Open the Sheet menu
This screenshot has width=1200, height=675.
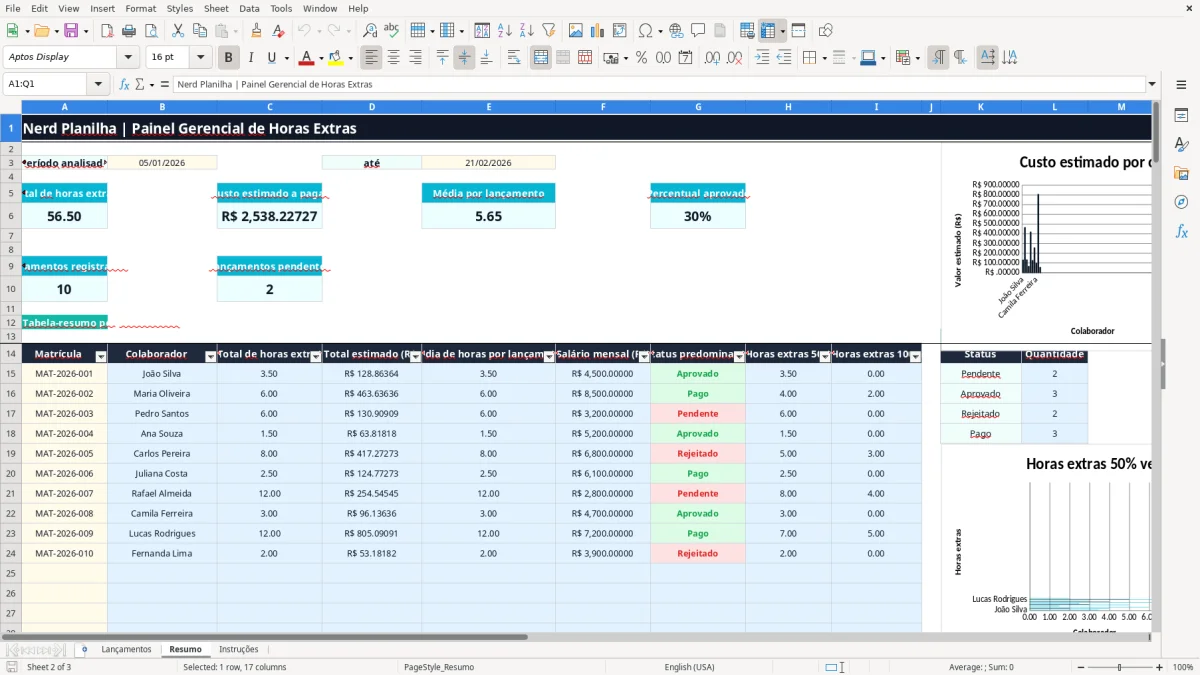[x=216, y=8]
